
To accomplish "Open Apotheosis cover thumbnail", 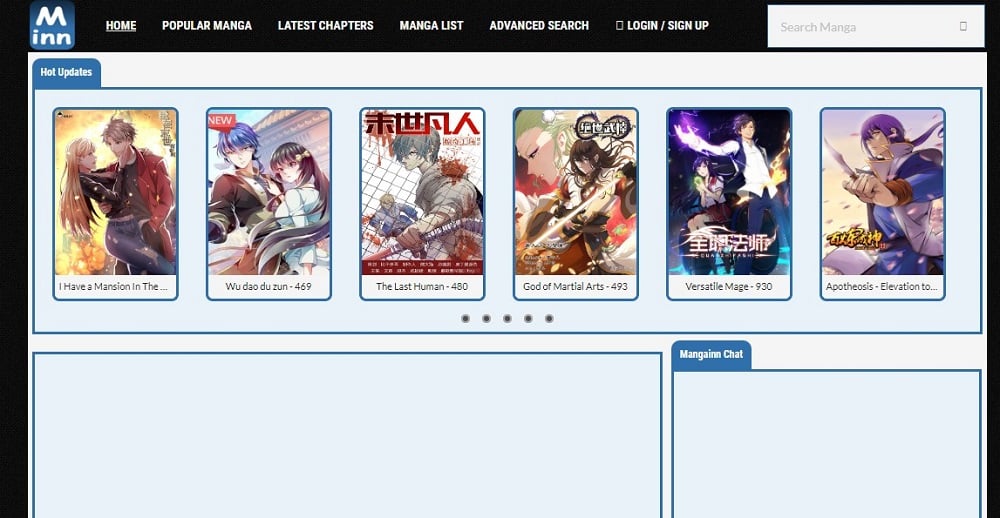I will click(883, 193).
